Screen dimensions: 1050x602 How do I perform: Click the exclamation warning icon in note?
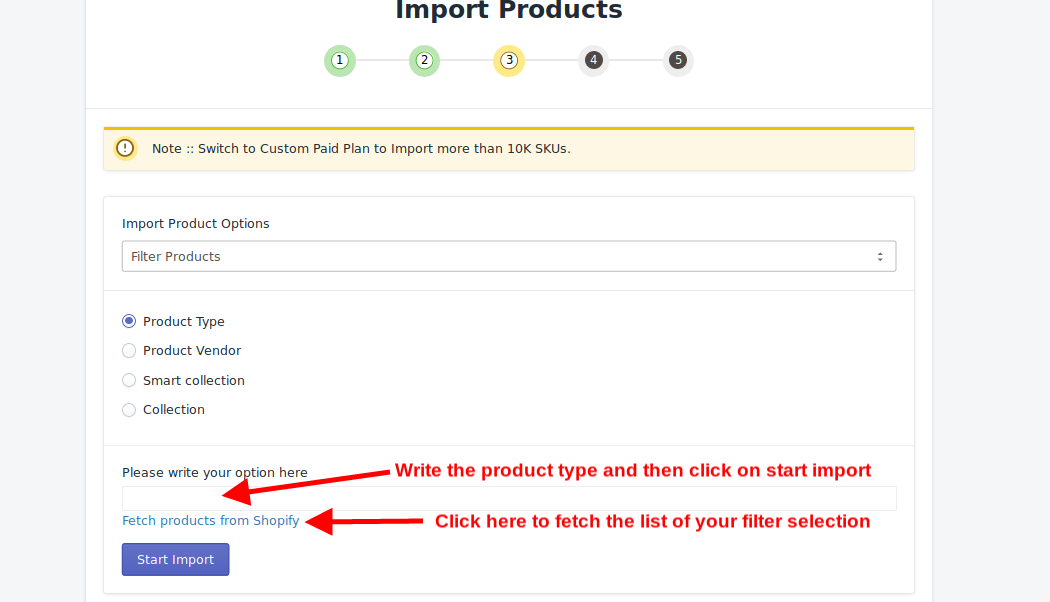coord(125,148)
